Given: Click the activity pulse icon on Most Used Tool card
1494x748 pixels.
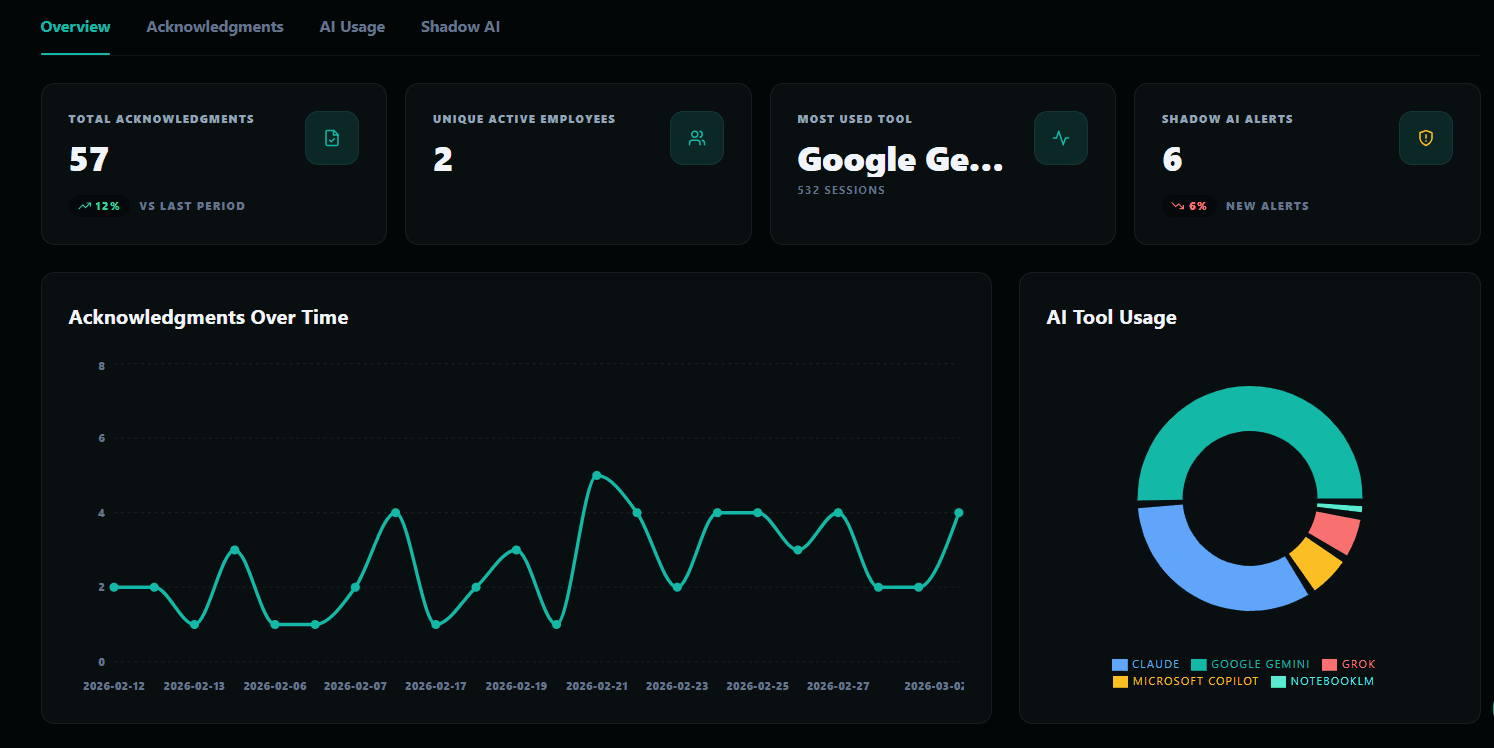Looking at the screenshot, I should pyautogui.click(x=1060, y=138).
